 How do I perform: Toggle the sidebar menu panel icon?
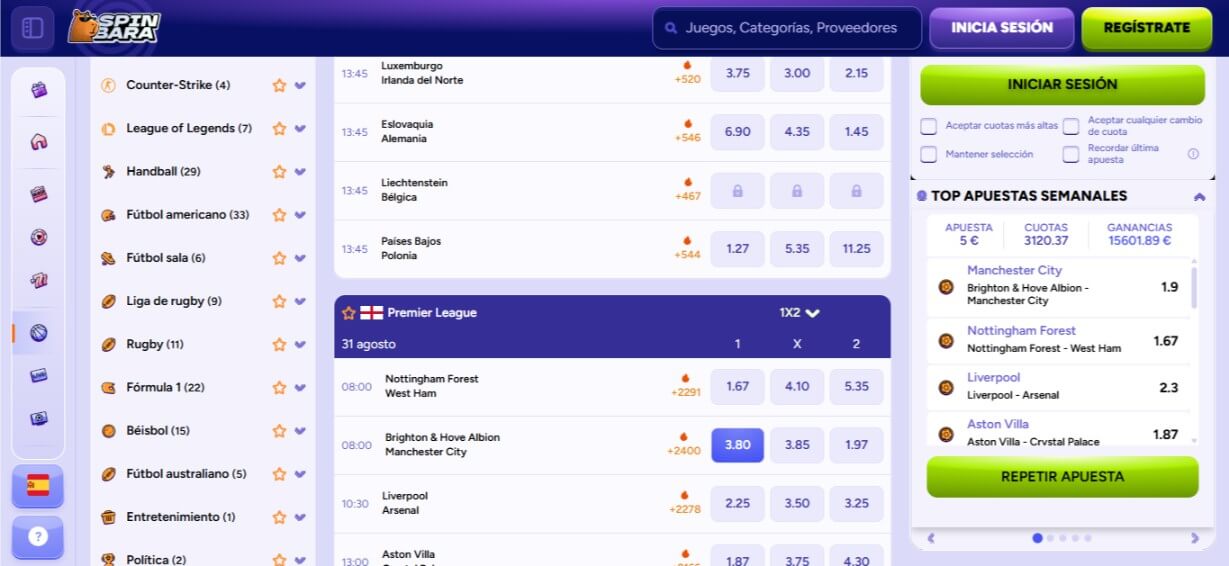32,28
